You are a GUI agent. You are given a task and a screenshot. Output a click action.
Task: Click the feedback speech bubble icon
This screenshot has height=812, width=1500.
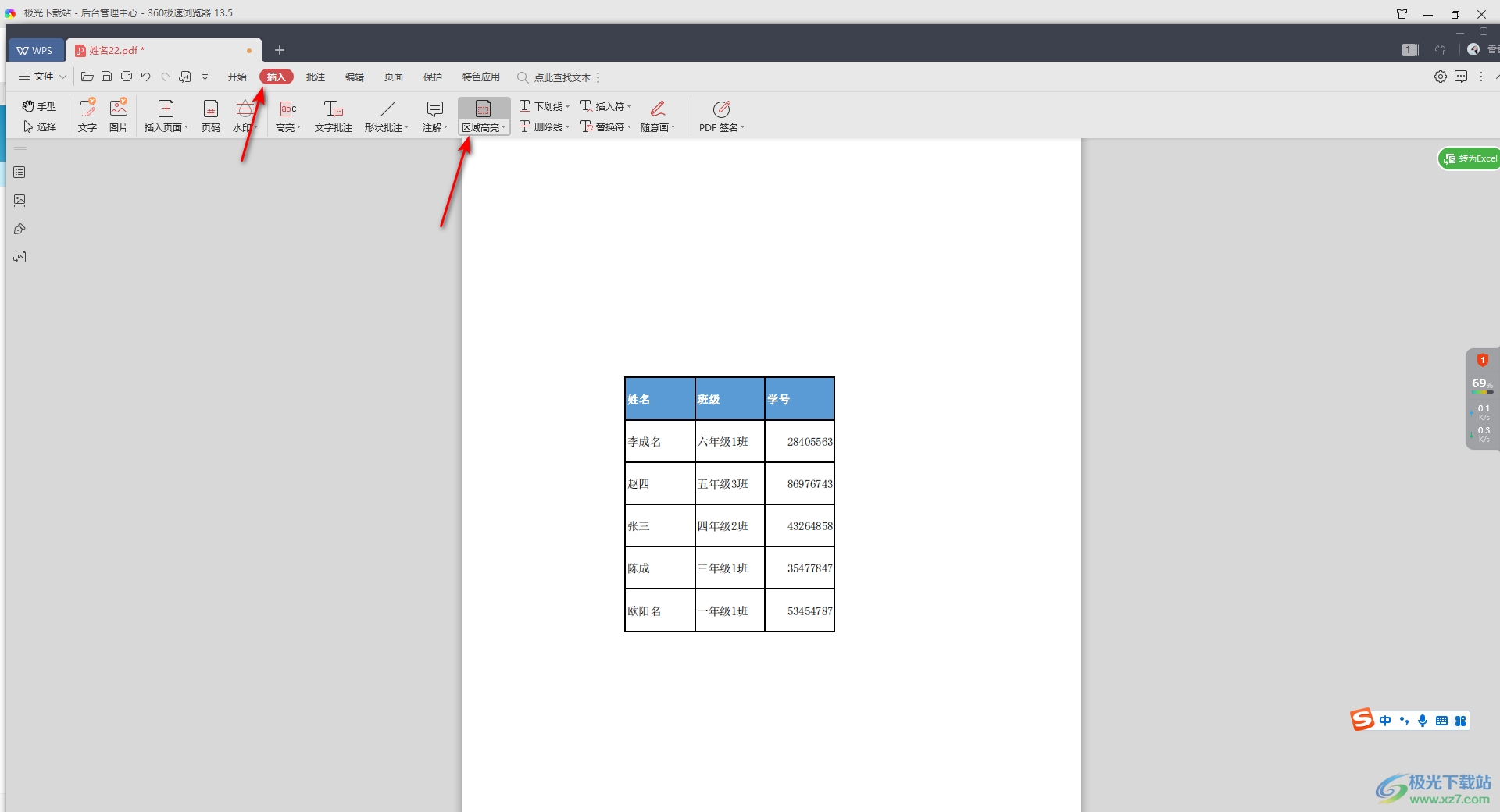pyautogui.click(x=1461, y=77)
